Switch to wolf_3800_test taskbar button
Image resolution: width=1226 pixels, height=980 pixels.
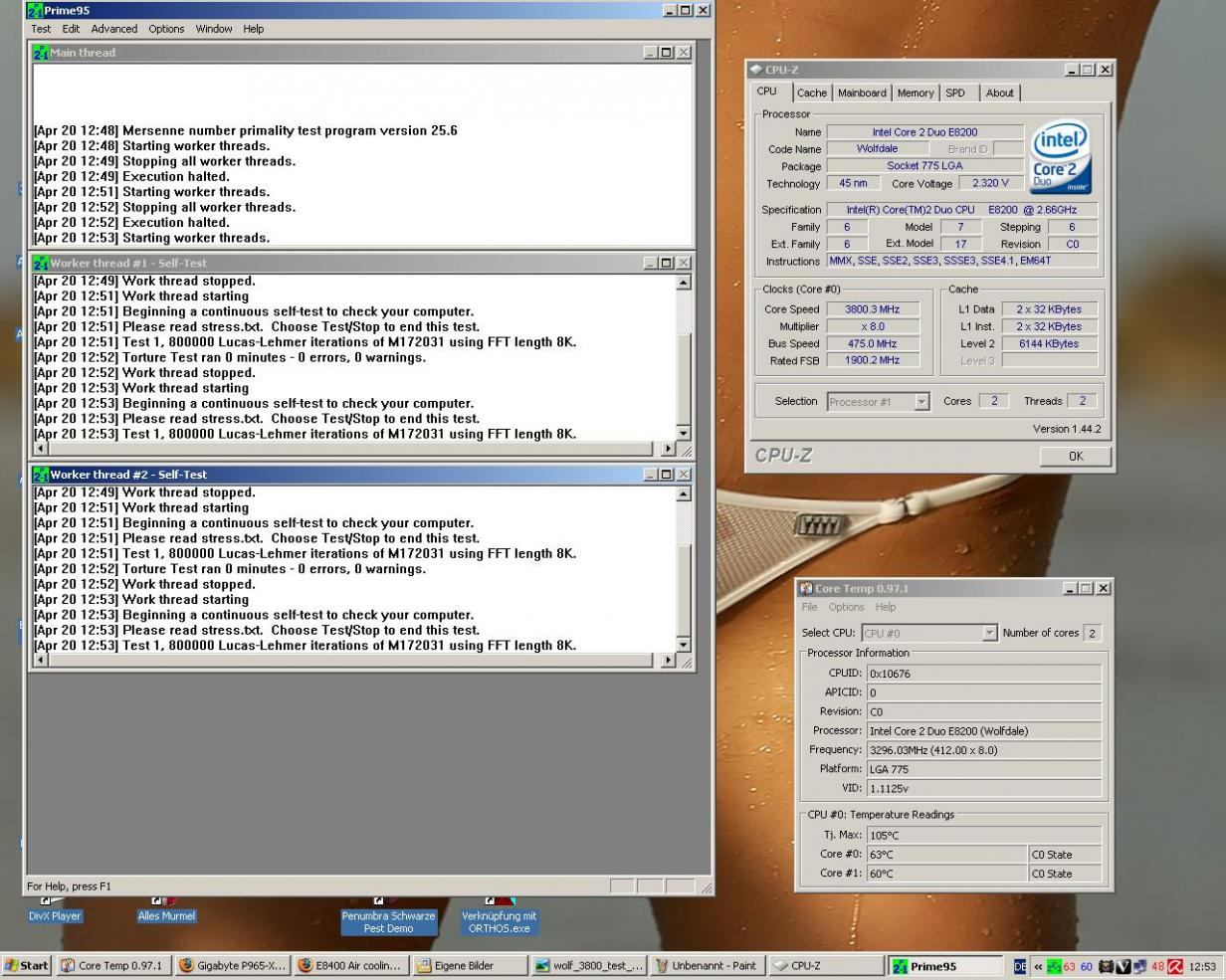pos(588,965)
